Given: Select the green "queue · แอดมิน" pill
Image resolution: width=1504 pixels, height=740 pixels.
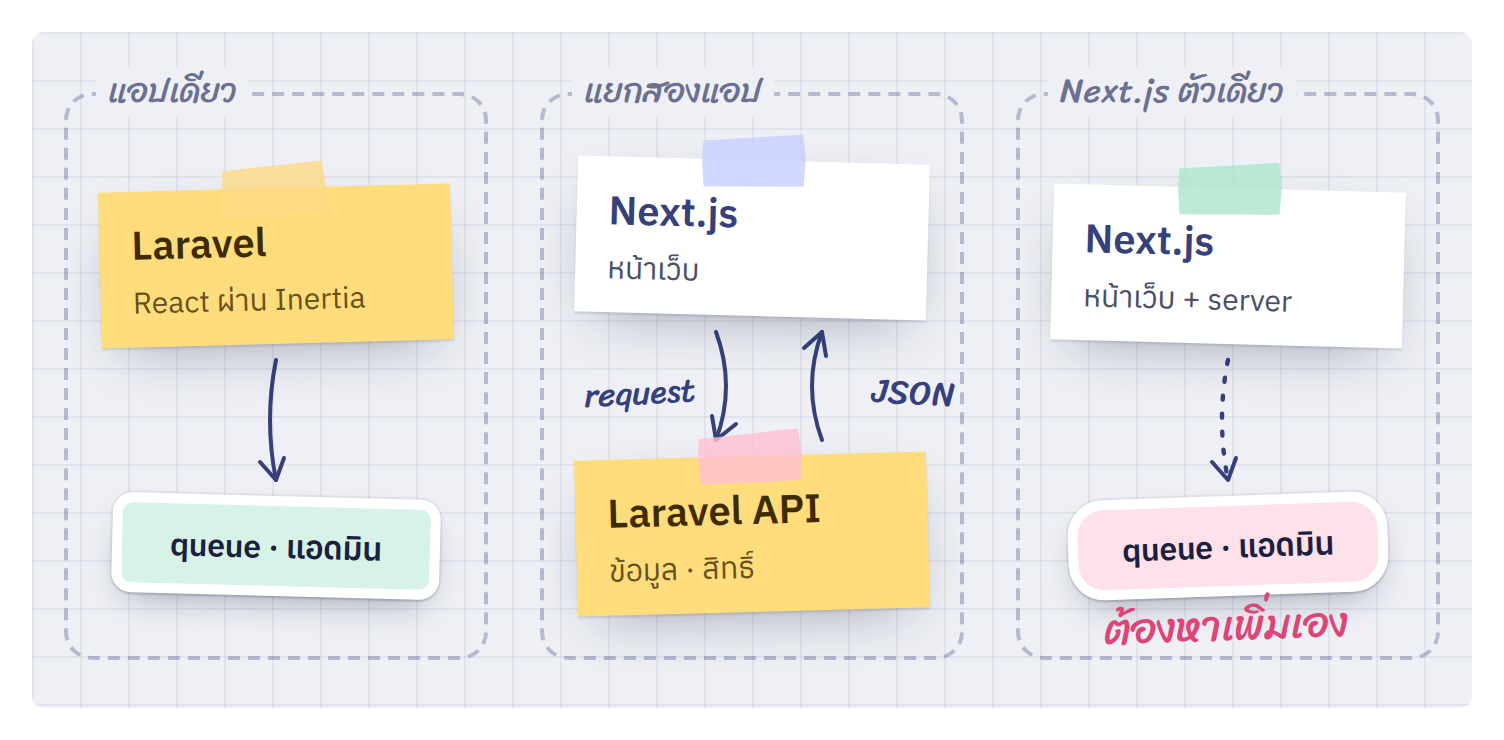Looking at the screenshot, I should [x=276, y=548].
